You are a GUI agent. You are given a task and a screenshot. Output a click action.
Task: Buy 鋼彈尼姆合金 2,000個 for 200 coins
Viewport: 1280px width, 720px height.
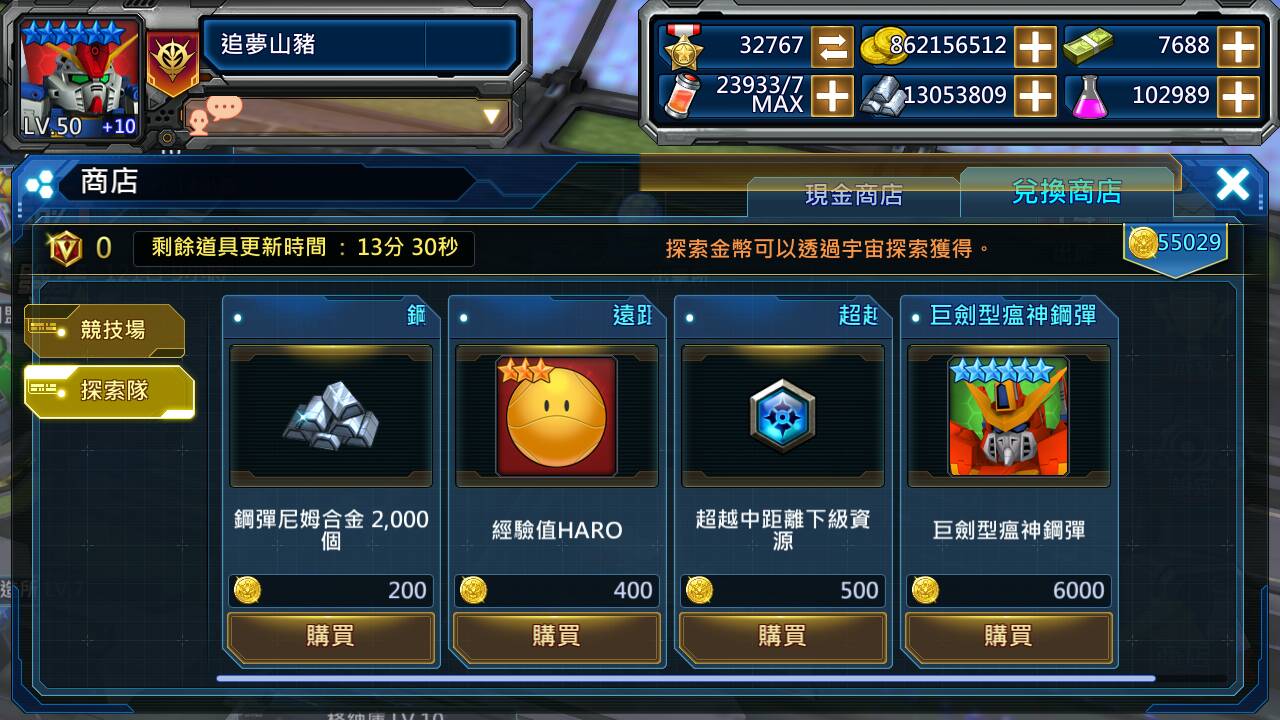click(x=331, y=636)
